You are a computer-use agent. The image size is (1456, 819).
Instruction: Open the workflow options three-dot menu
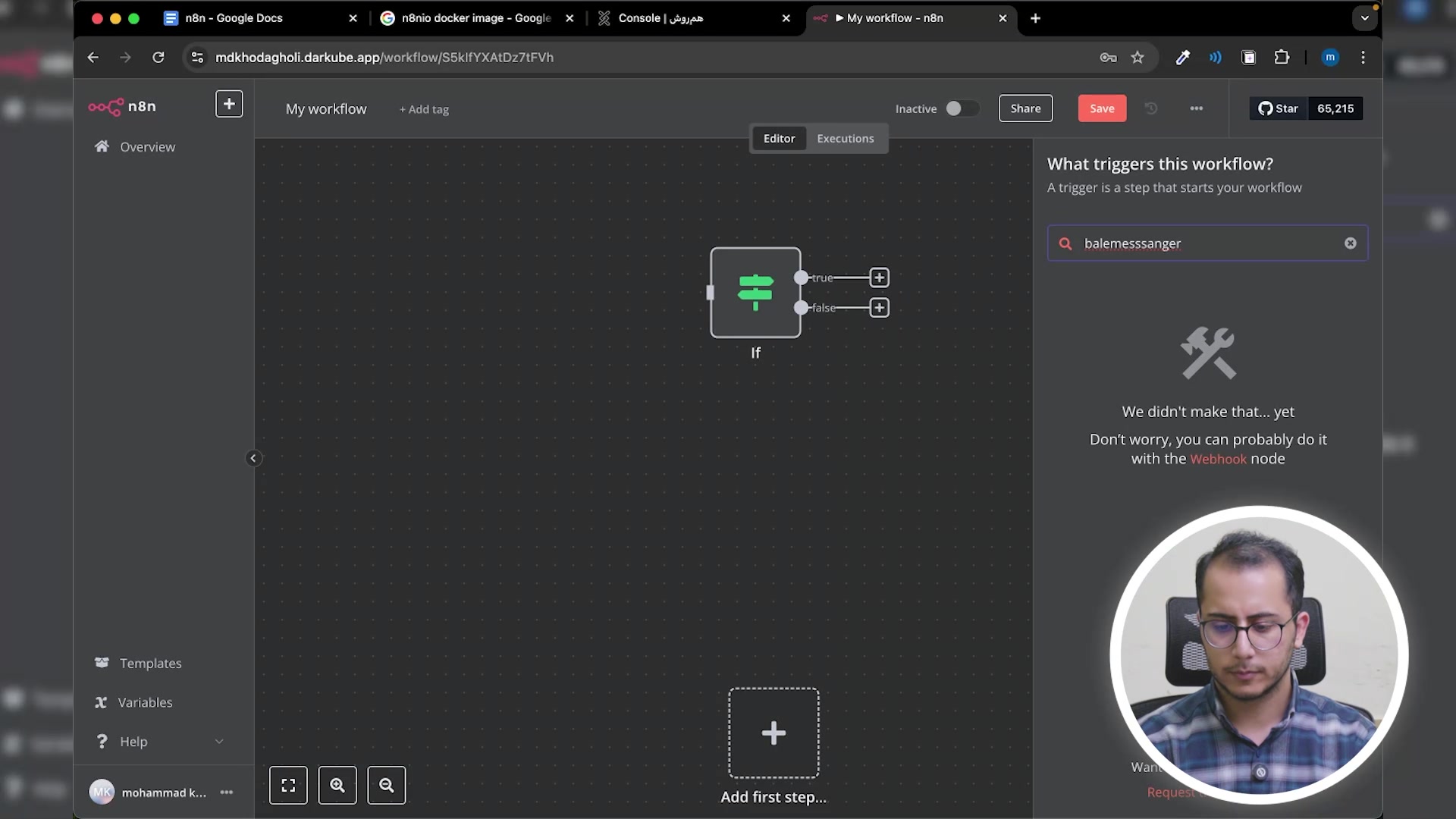[x=1197, y=108]
